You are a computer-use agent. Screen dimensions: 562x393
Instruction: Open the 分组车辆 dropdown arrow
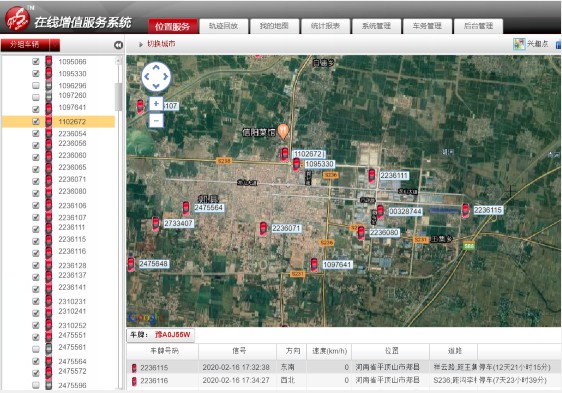coord(55,45)
